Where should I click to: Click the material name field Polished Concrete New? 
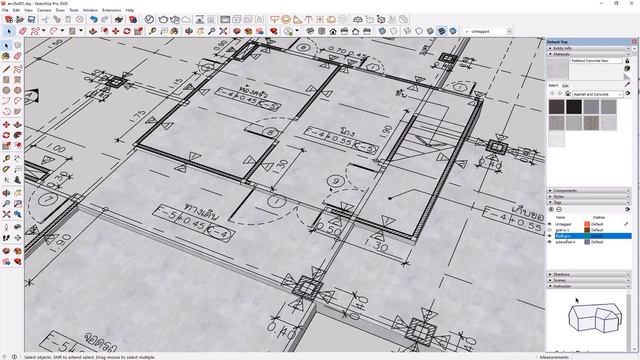[x=596, y=60]
